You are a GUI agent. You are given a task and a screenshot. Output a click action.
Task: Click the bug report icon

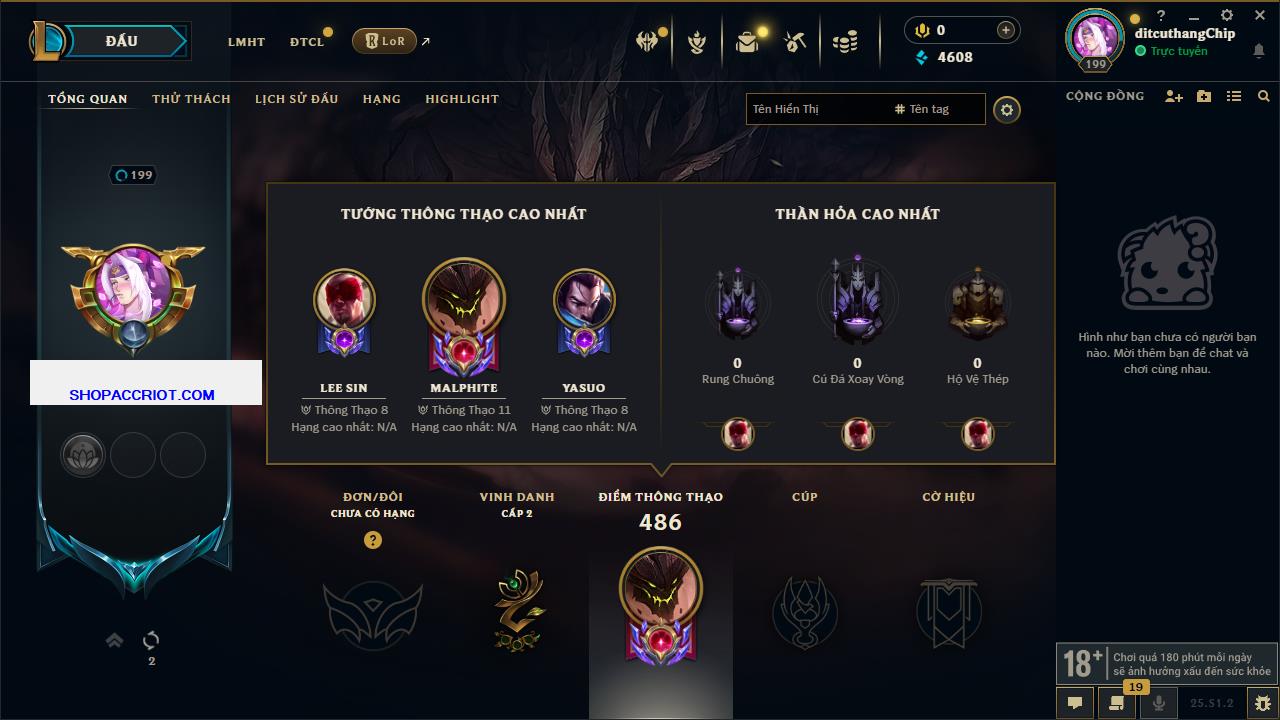pyautogui.click(x=1263, y=703)
